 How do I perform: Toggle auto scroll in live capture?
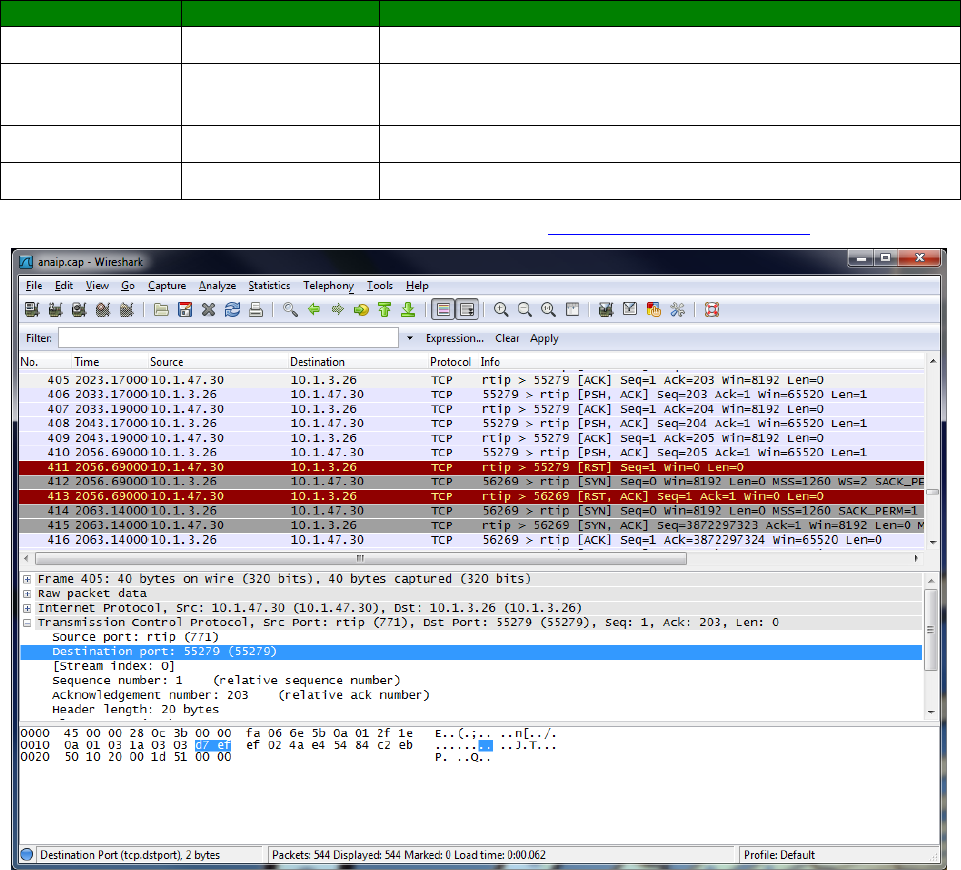467,309
